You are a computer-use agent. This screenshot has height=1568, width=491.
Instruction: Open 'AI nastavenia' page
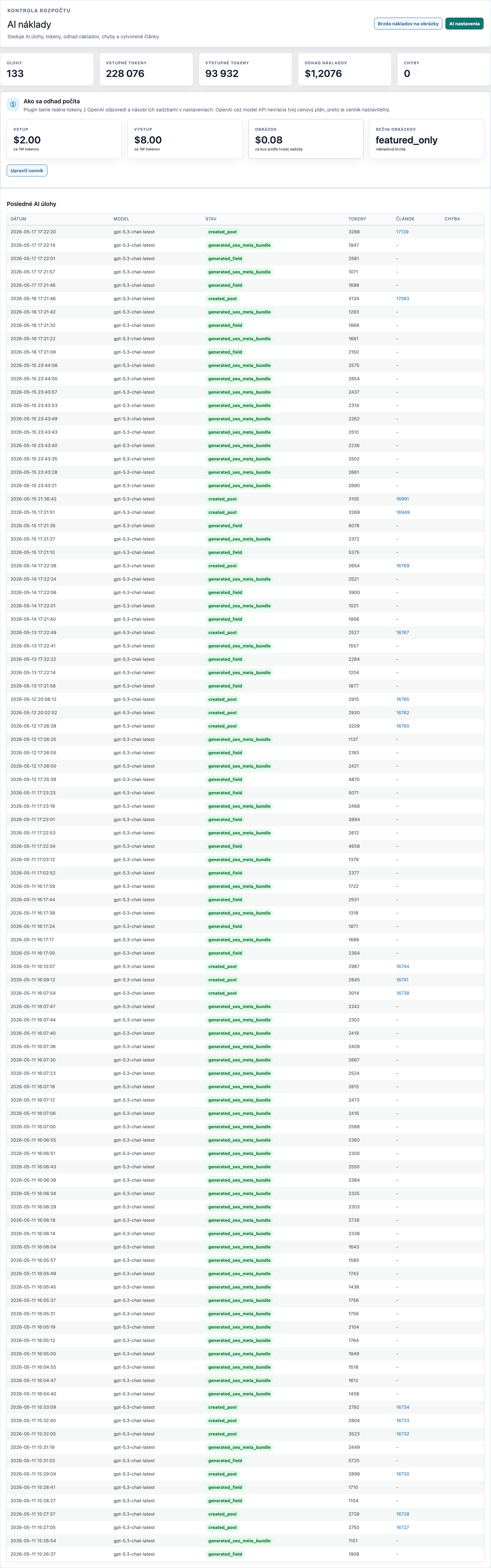tap(464, 24)
